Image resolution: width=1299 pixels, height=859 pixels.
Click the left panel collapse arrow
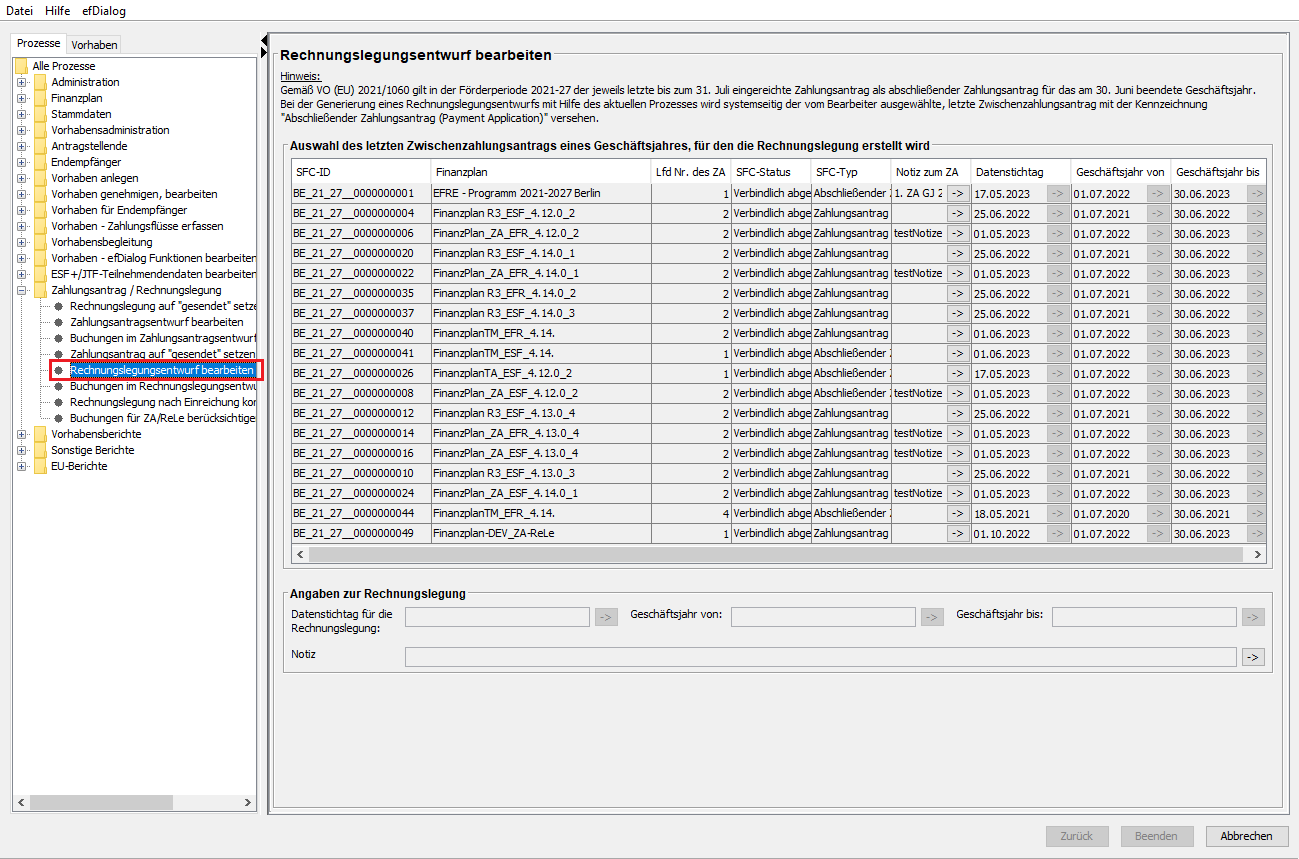(264, 41)
